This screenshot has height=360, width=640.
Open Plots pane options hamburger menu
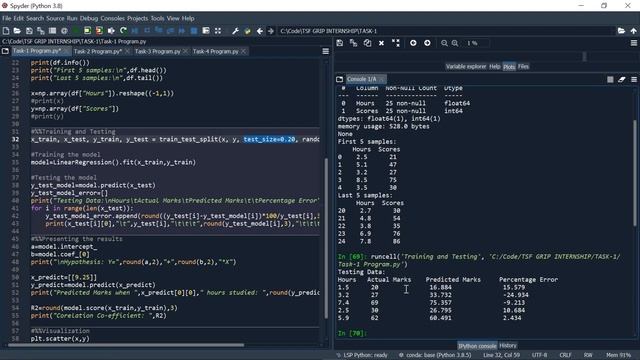click(x=633, y=43)
